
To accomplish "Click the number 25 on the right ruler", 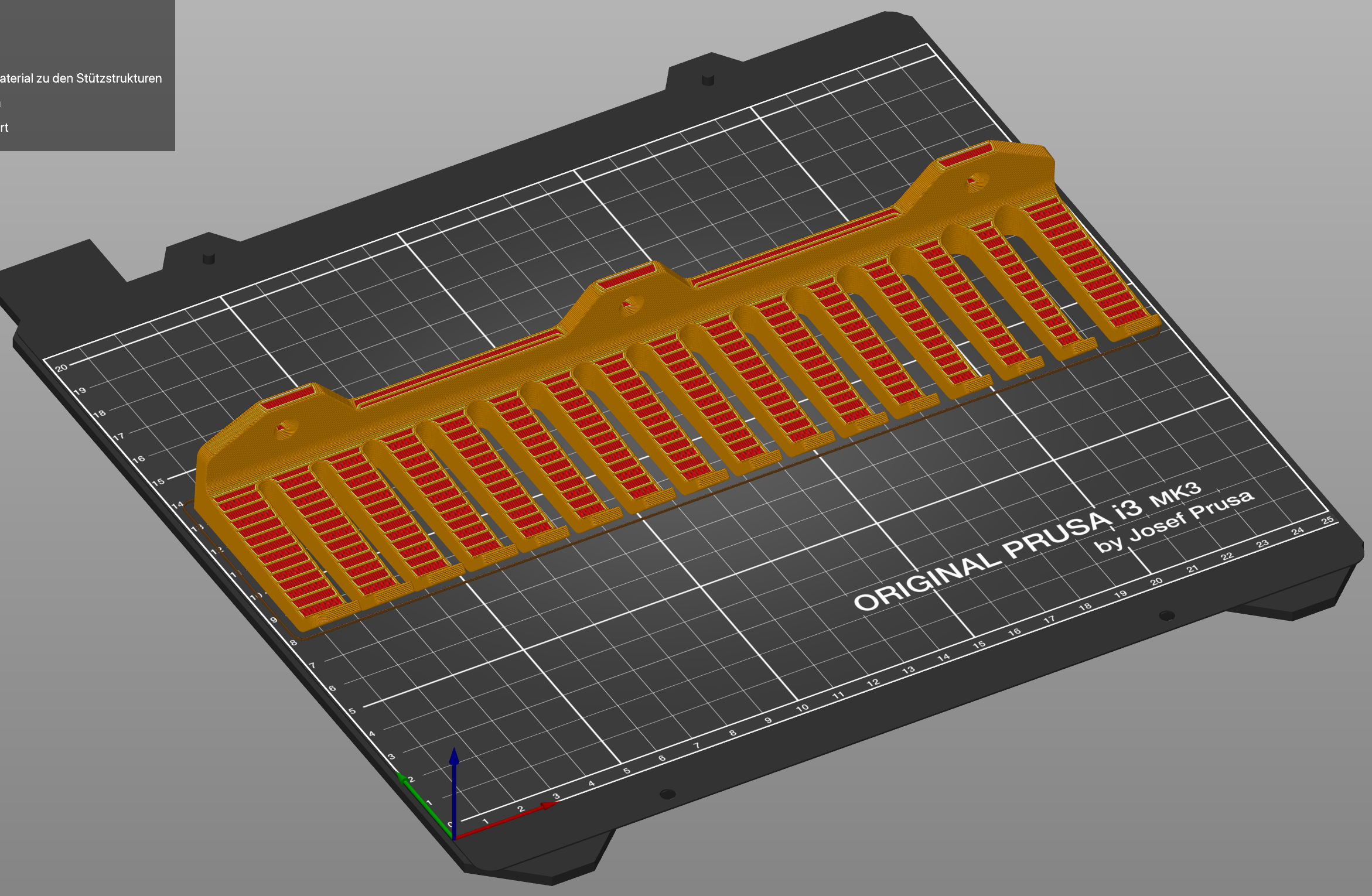I will [x=1328, y=519].
